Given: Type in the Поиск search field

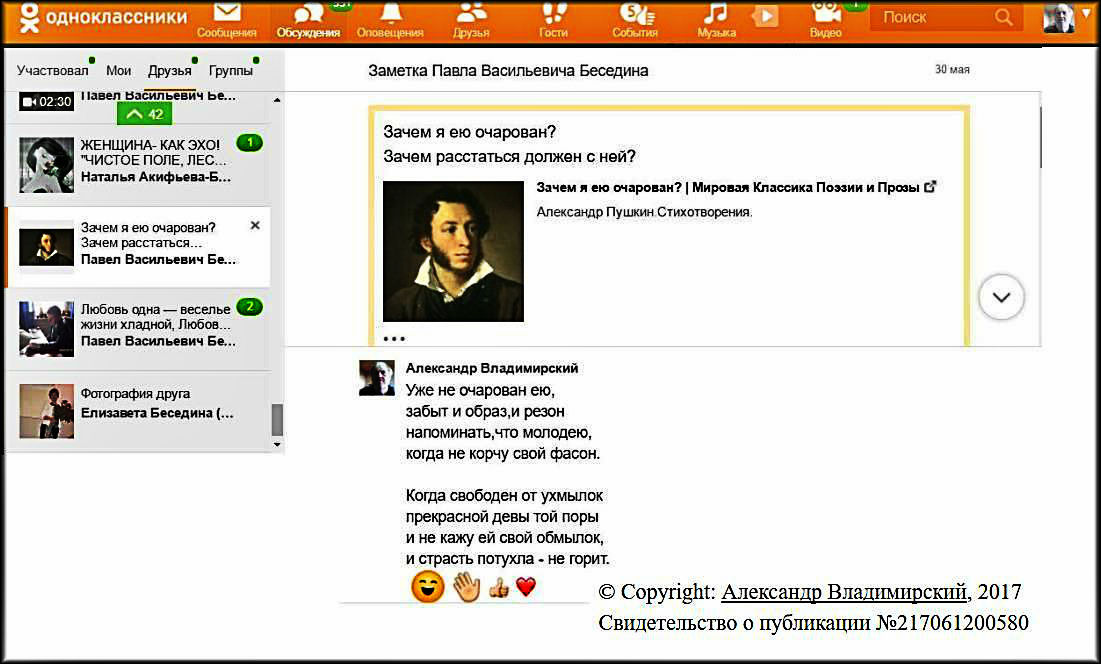Looking at the screenshot, I should click(x=930, y=17).
